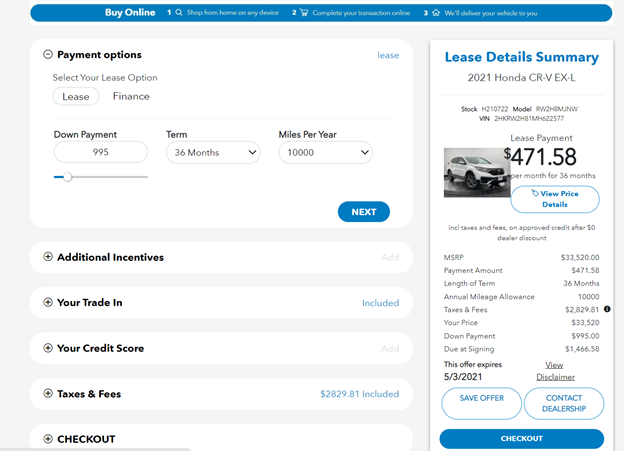Expand the Additional Incentives section

[x=48, y=257]
